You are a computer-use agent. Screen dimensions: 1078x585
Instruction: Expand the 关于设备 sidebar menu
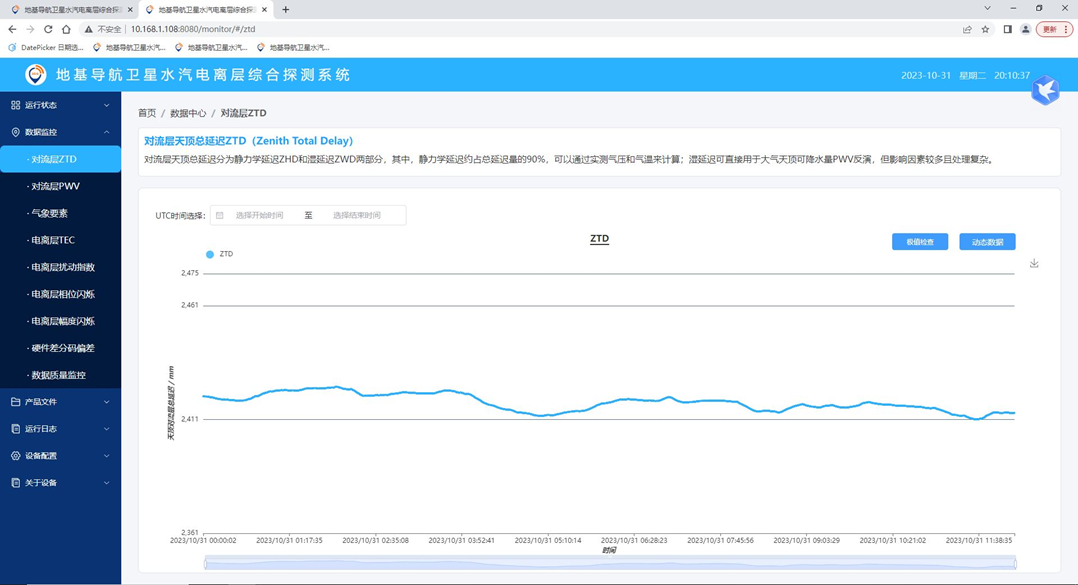(x=60, y=483)
